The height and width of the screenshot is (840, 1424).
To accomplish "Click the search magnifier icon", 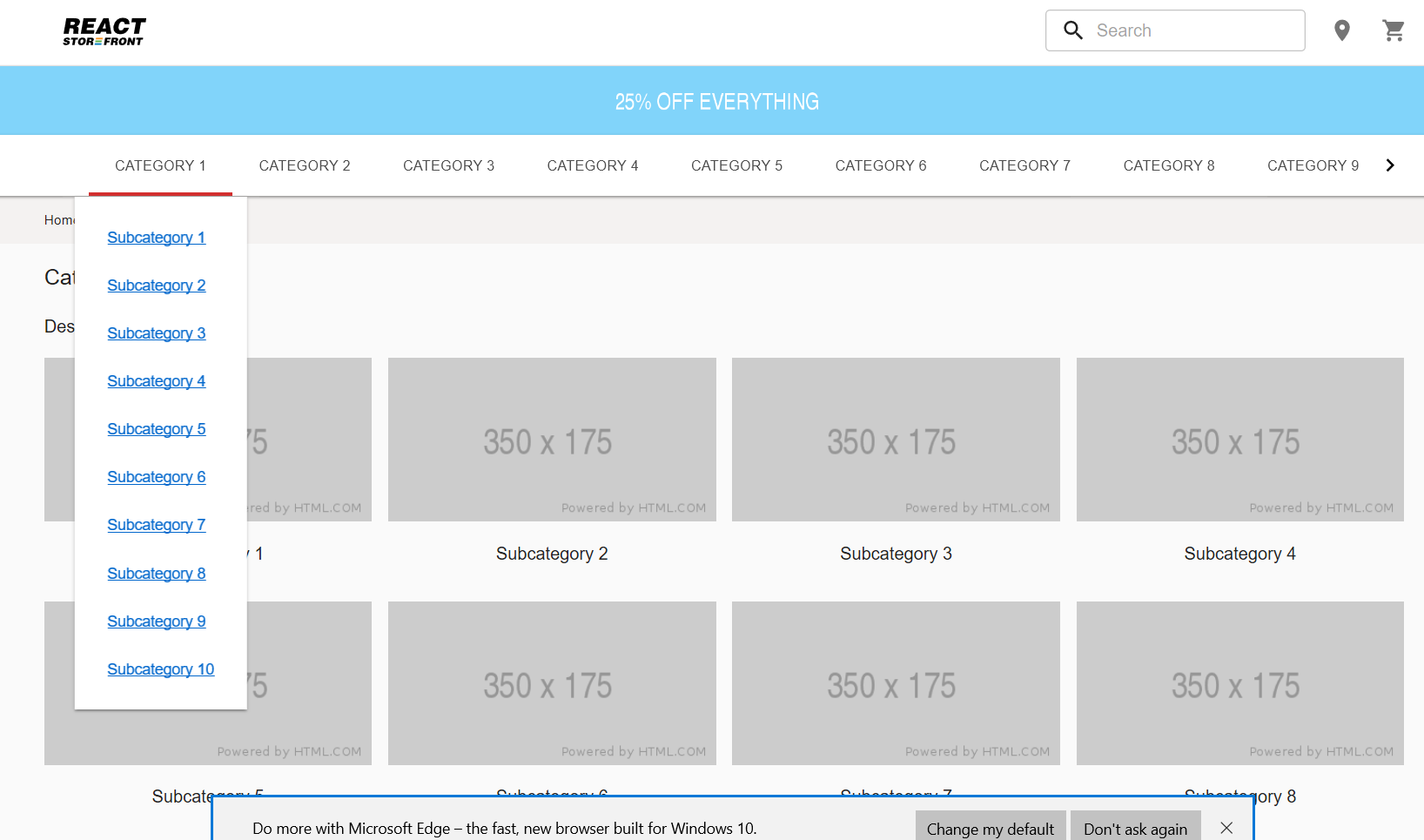I will [1073, 30].
